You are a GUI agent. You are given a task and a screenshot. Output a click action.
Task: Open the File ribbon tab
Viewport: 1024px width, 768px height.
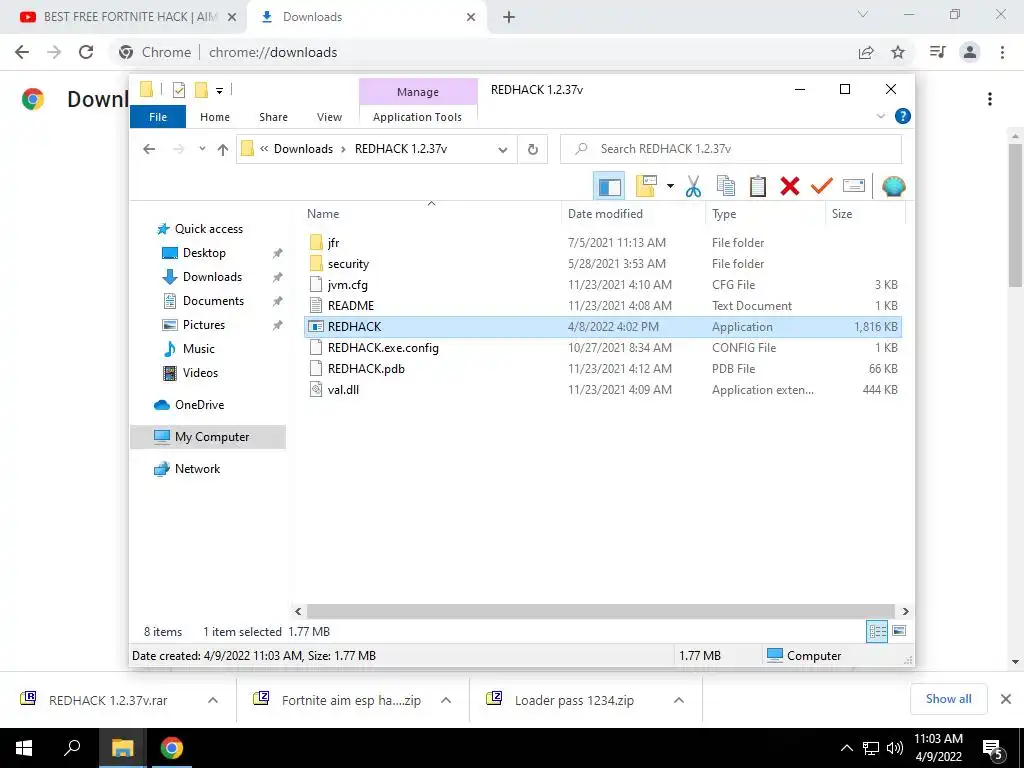click(x=158, y=117)
